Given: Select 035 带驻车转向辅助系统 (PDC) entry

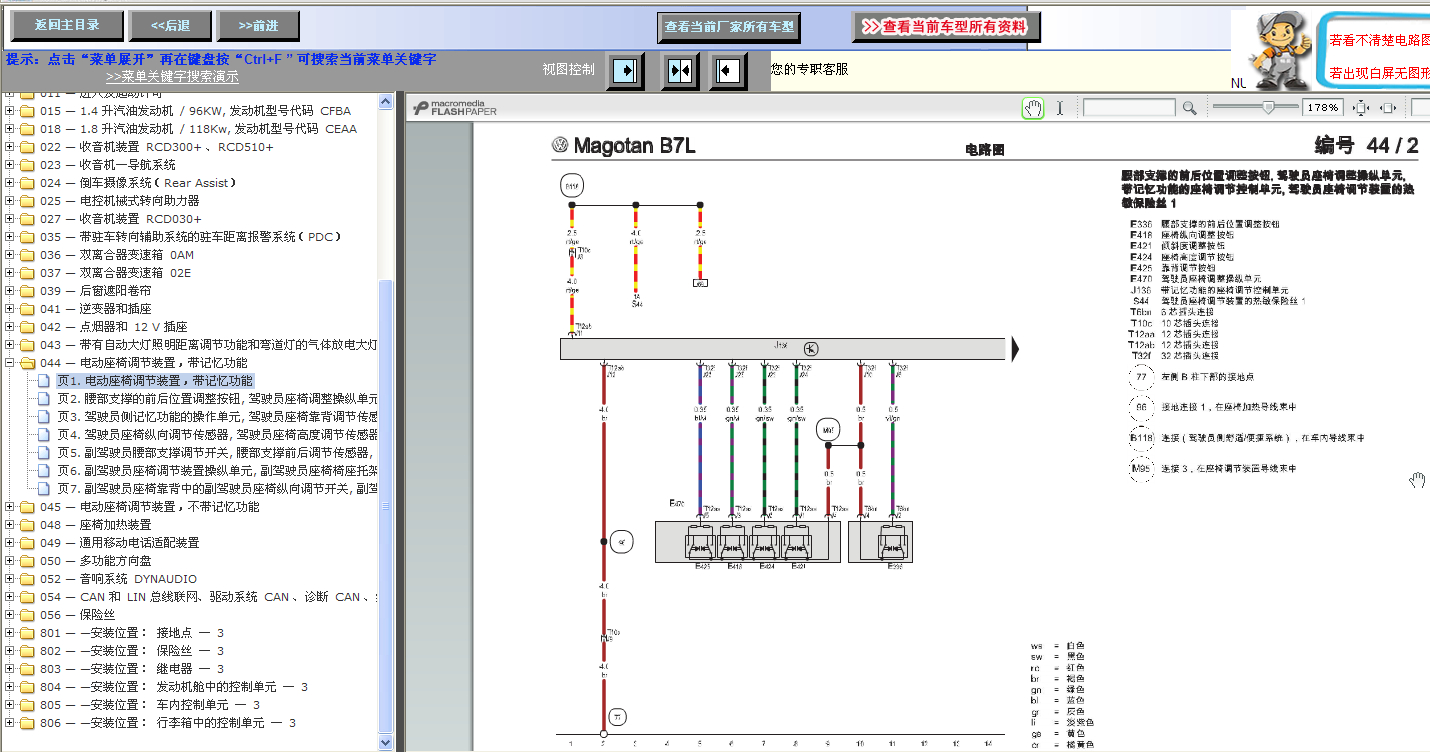Looking at the screenshot, I should pyautogui.click(x=191, y=237).
